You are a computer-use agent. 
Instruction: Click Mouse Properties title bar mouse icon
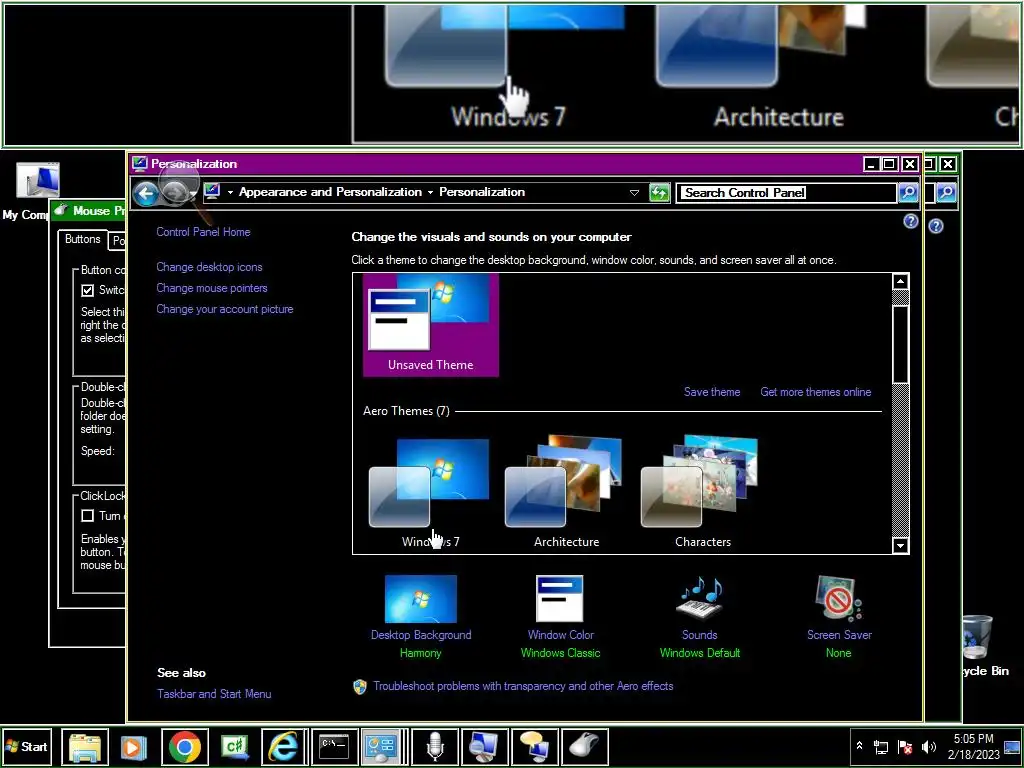61,210
